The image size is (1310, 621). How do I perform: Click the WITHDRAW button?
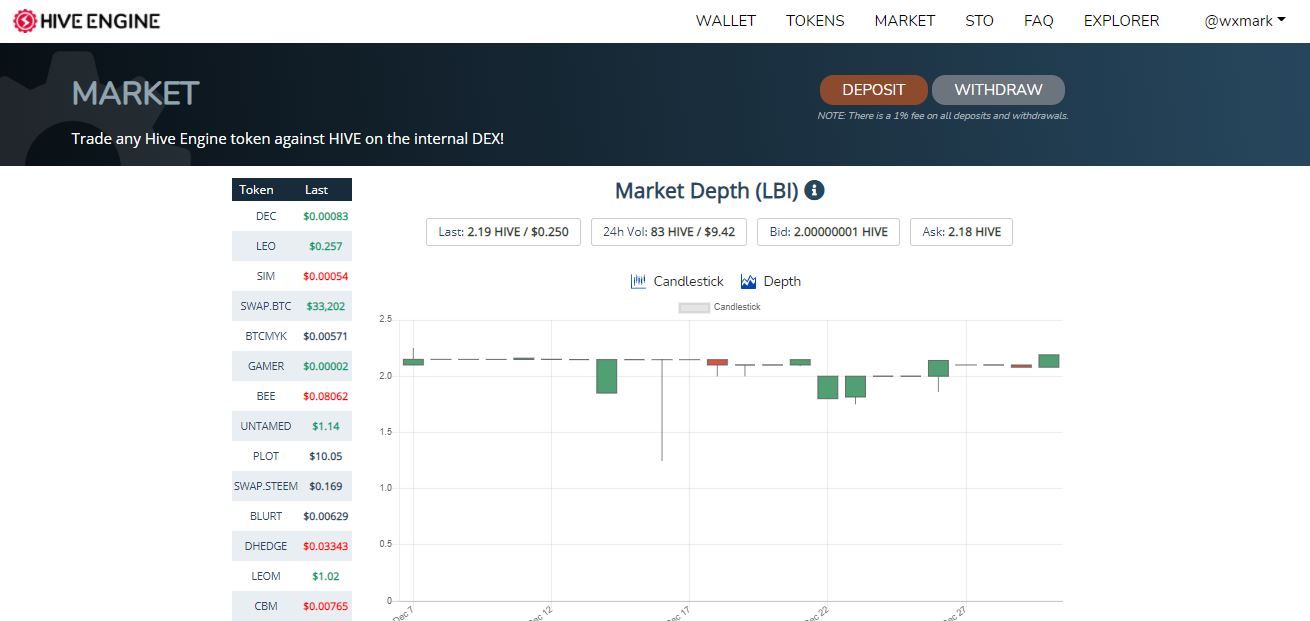pos(998,90)
